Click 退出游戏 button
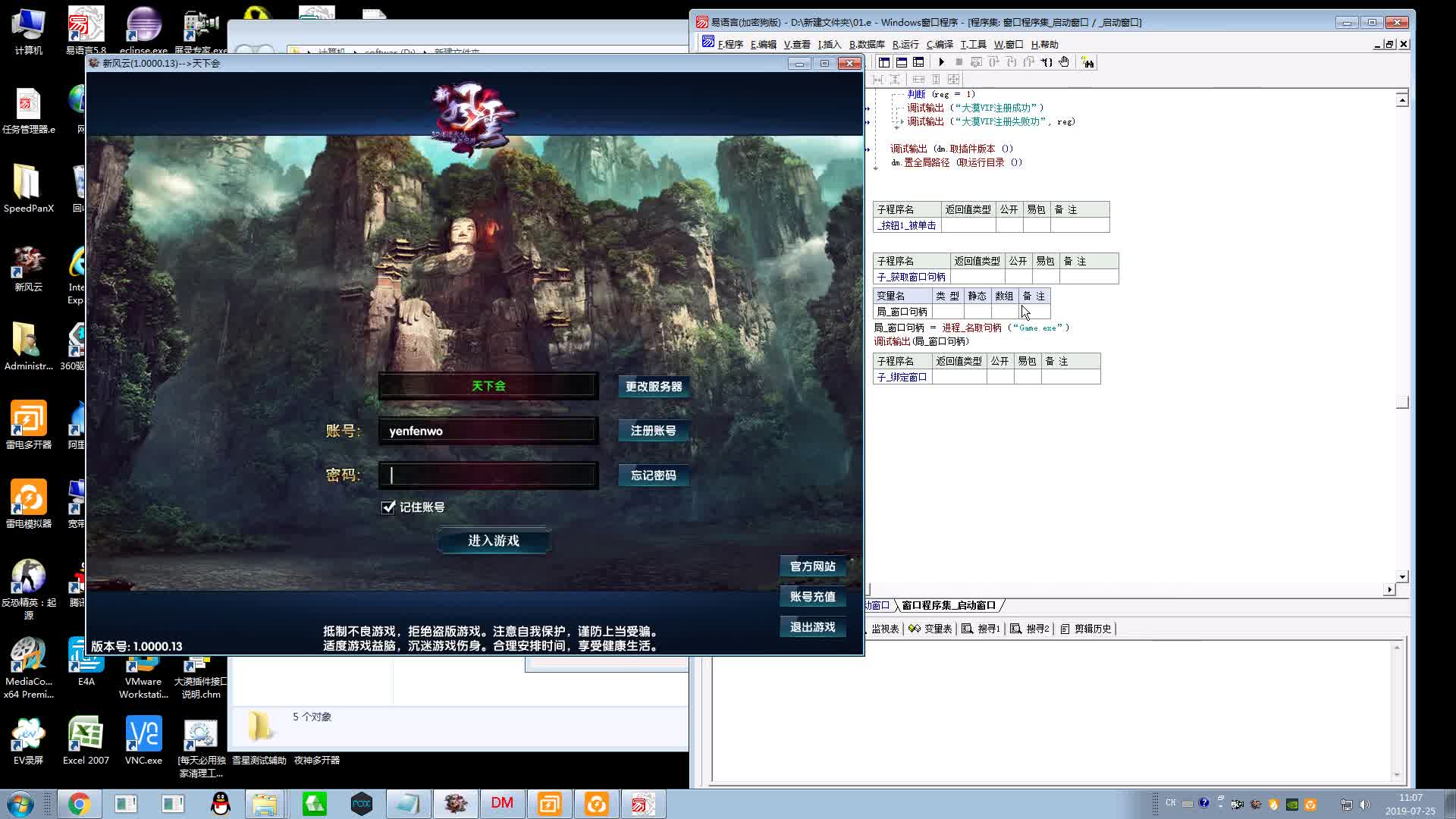Screen dimensions: 1456x819 (x=813, y=626)
